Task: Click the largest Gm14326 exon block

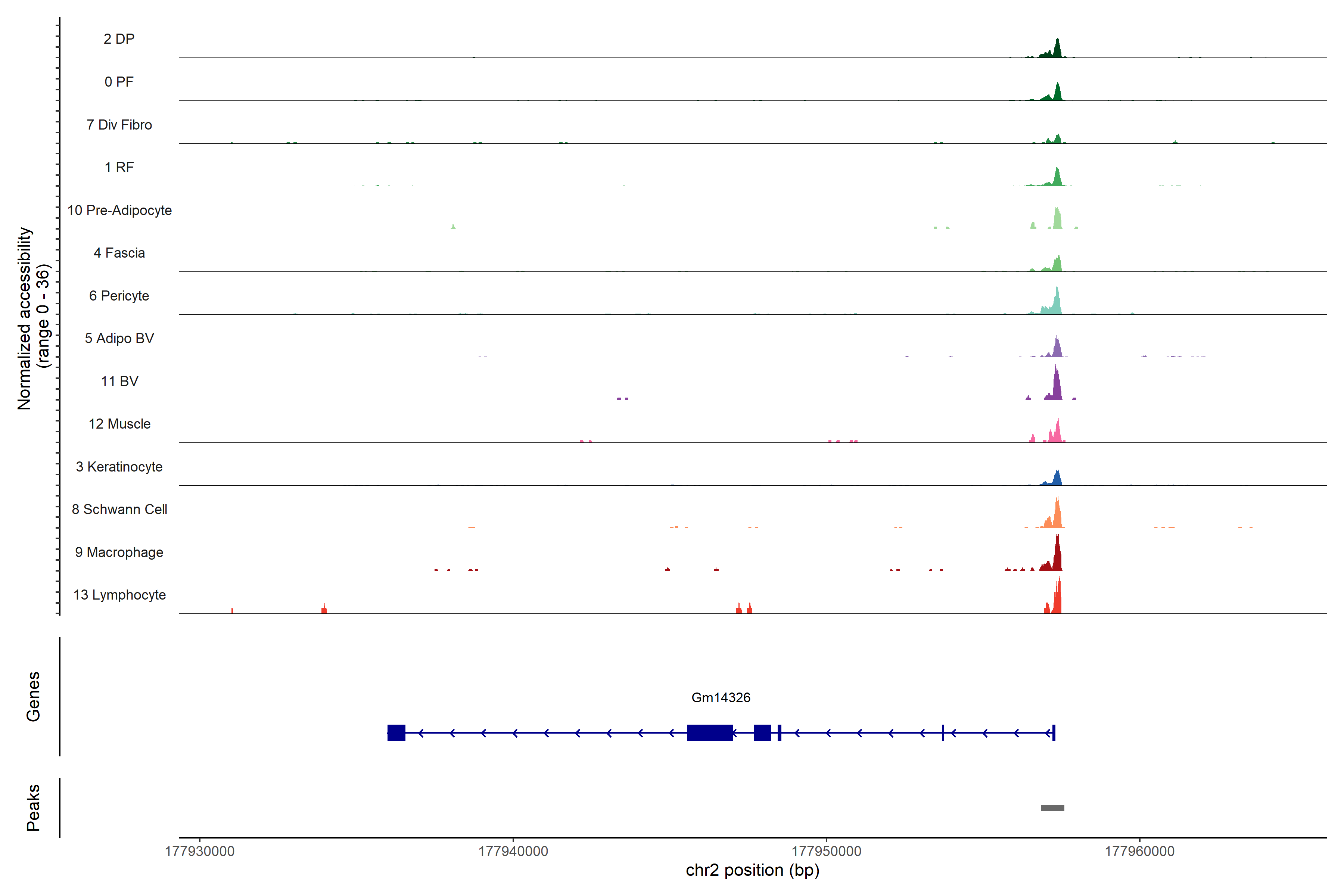Action: [709, 732]
